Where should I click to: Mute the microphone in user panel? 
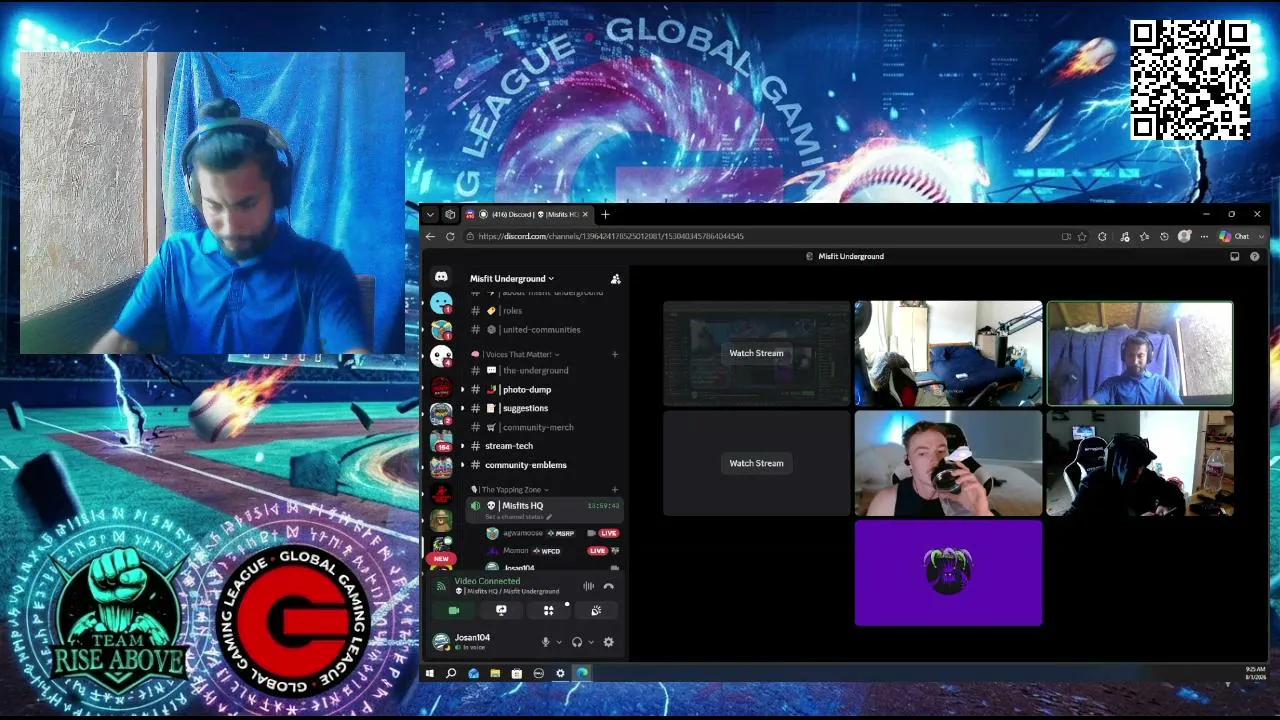pyautogui.click(x=545, y=642)
